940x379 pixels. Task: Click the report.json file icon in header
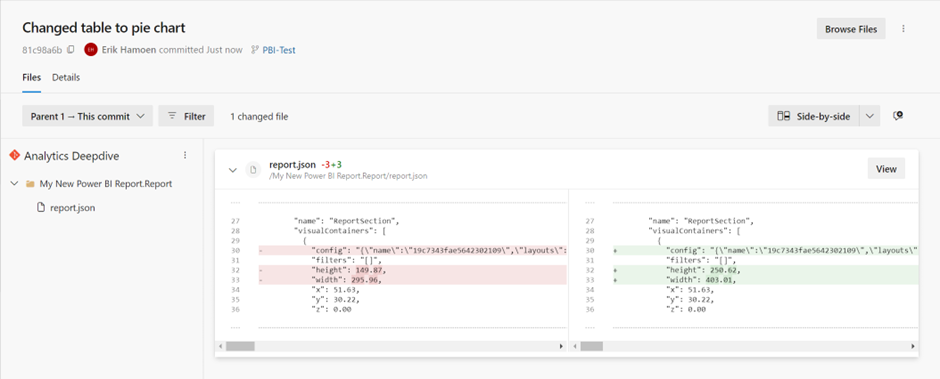[x=253, y=170]
